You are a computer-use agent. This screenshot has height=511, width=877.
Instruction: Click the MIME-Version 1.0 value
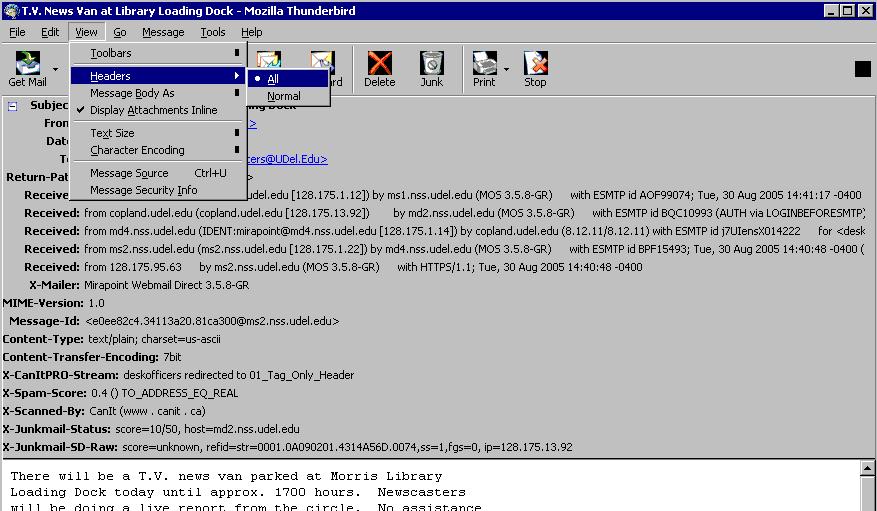pos(96,303)
